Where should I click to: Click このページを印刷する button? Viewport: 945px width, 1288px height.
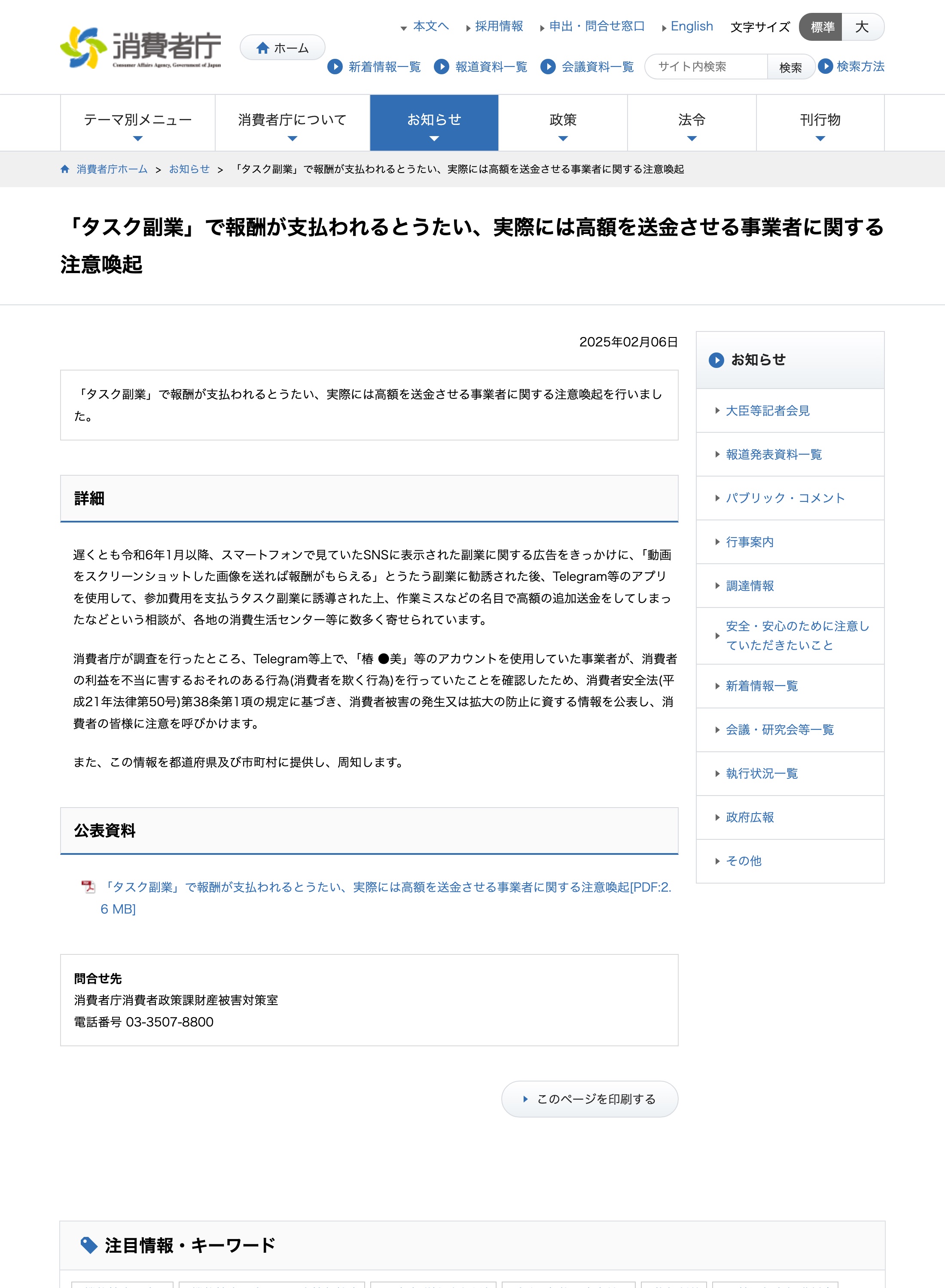(590, 1099)
